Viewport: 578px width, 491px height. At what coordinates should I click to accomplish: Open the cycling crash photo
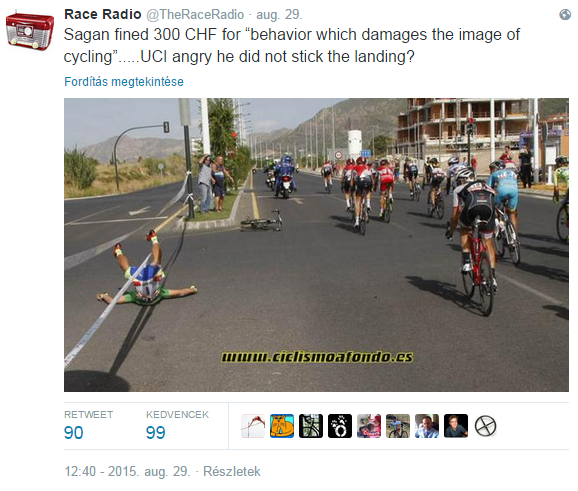pyautogui.click(x=316, y=245)
